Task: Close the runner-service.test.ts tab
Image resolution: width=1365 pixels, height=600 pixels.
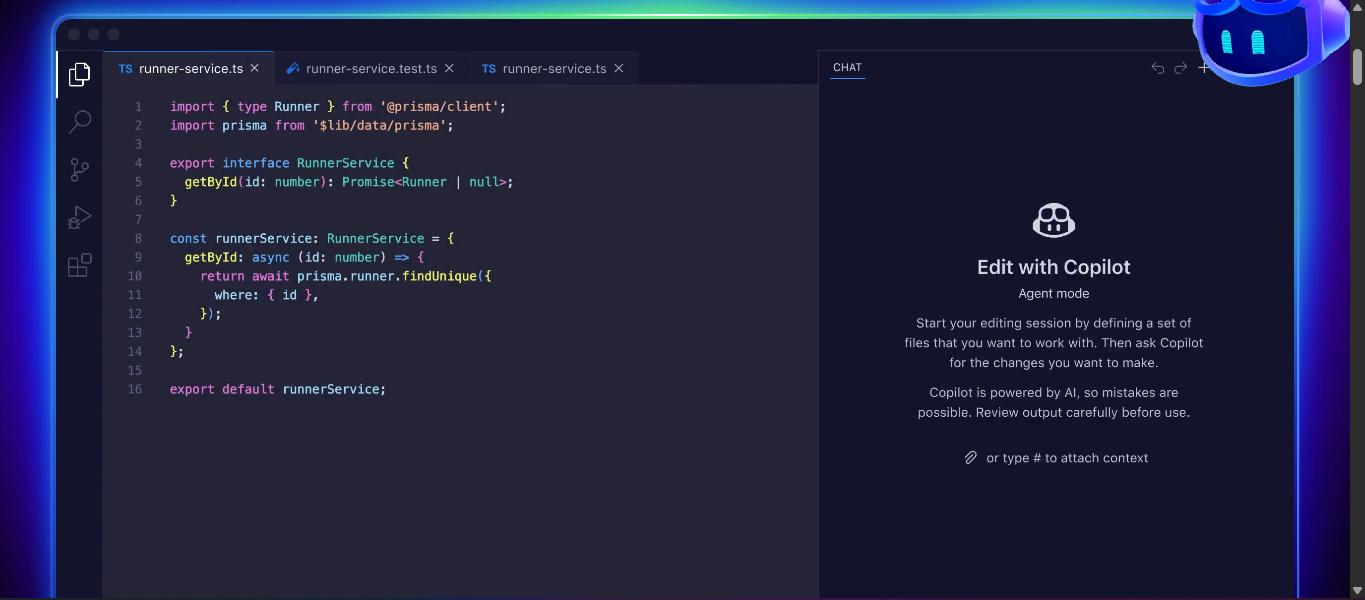Action: tap(449, 68)
